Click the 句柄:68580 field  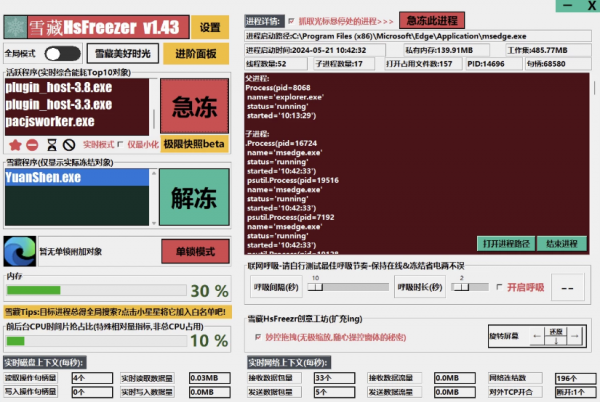click(558, 64)
